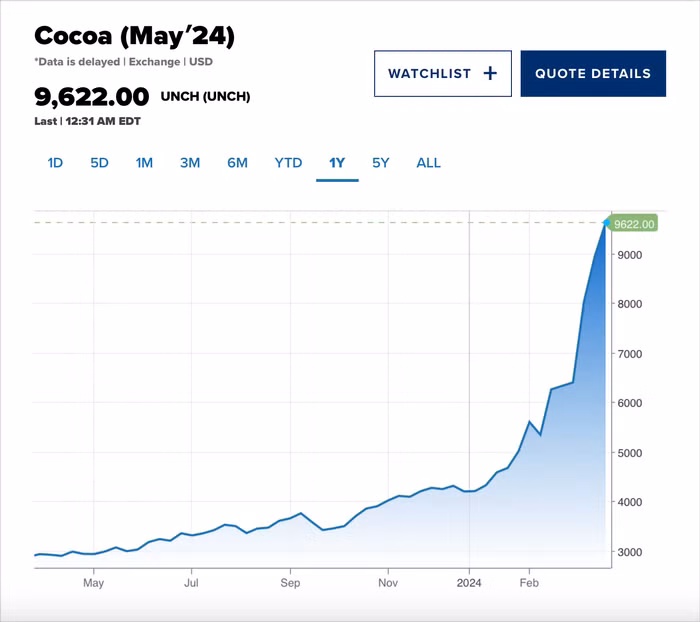Show the 1M chart view

(x=144, y=163)
